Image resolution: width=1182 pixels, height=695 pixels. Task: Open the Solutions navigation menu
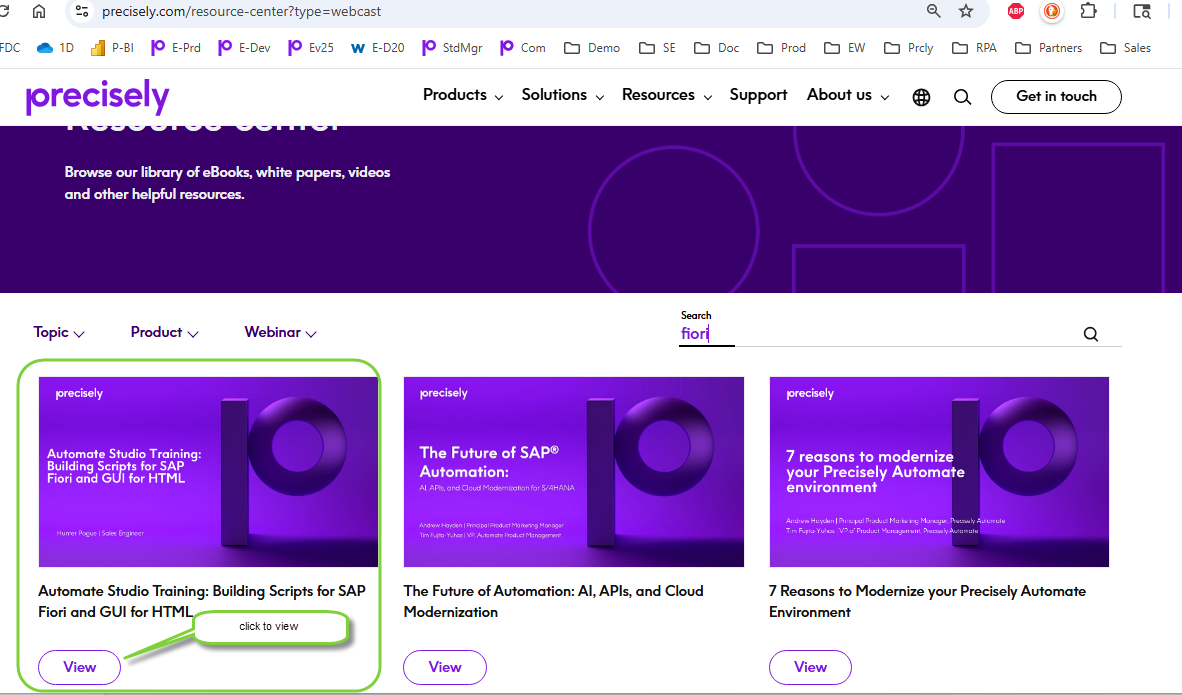563,95
